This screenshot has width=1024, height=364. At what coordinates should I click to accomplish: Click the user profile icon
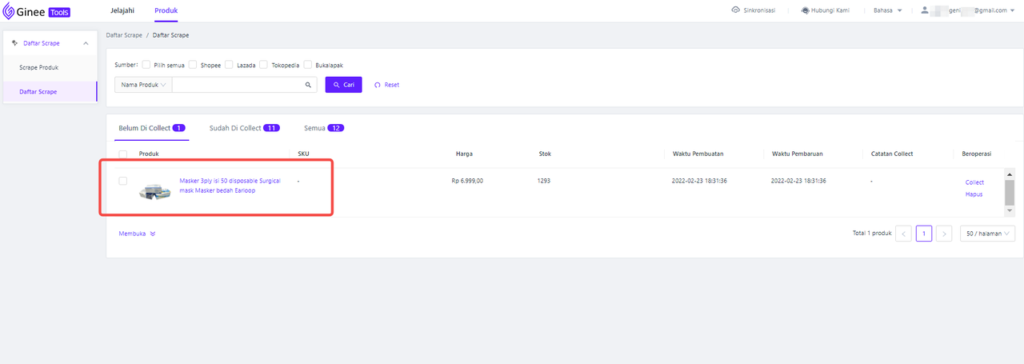point(925,10)
